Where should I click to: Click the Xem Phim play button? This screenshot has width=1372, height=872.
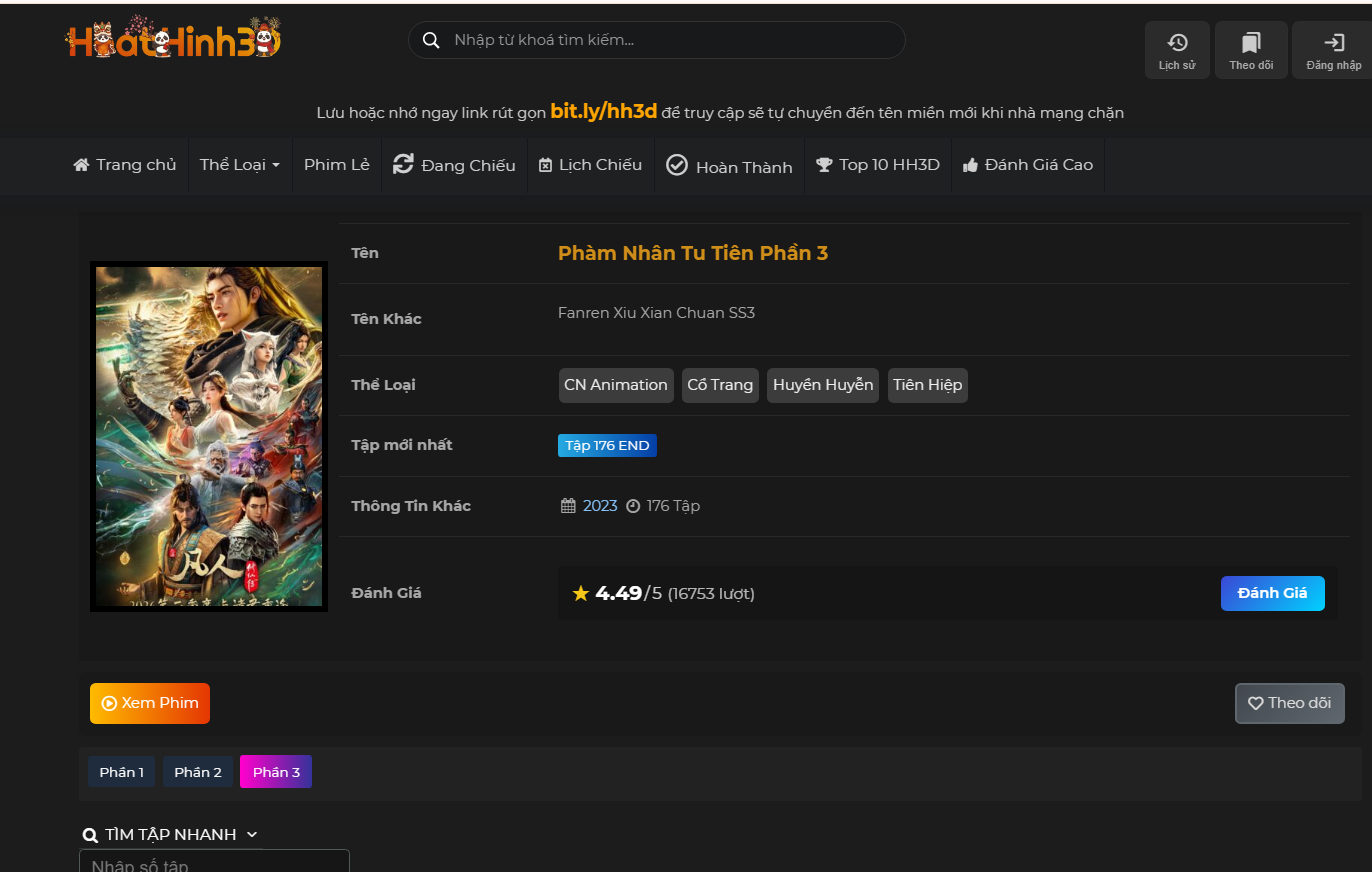coord(150,703)
